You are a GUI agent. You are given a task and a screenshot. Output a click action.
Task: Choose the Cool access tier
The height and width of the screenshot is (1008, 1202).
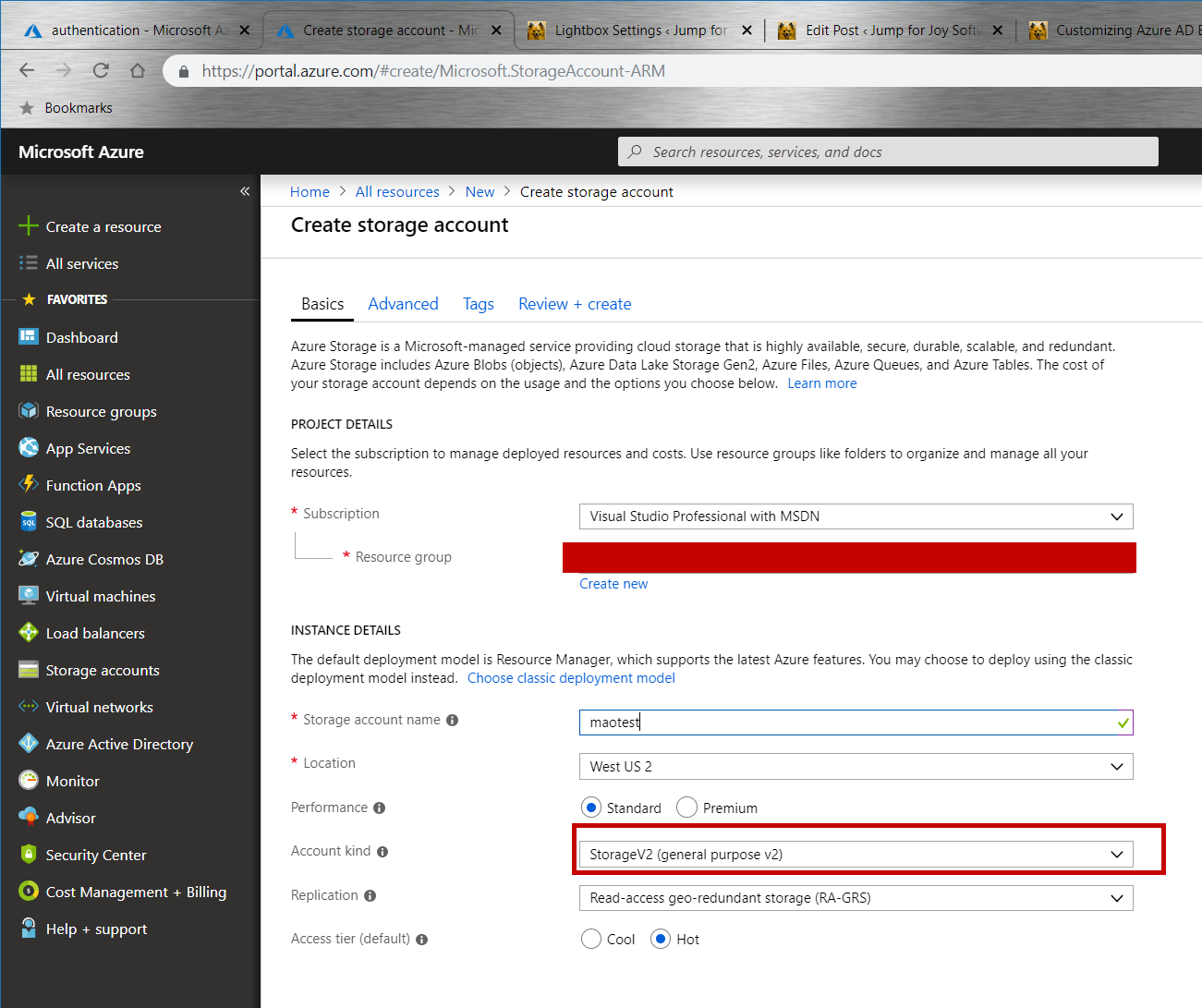pos(591,939)
